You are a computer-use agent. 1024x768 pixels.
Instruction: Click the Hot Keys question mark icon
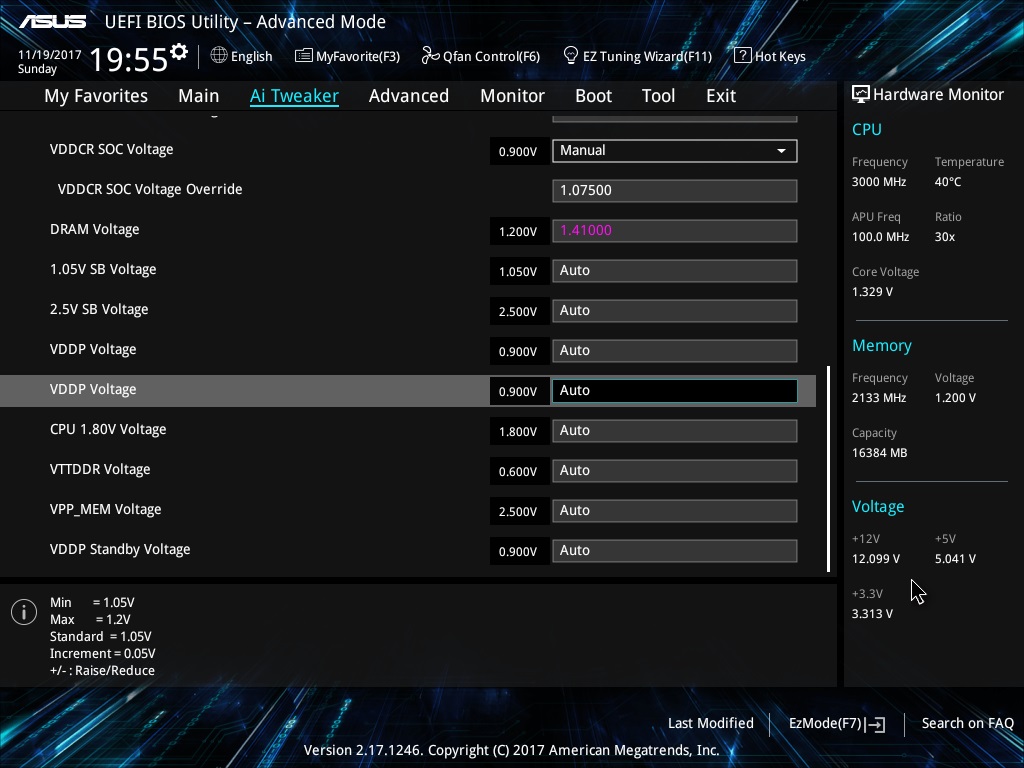click(x=743, y=56)
